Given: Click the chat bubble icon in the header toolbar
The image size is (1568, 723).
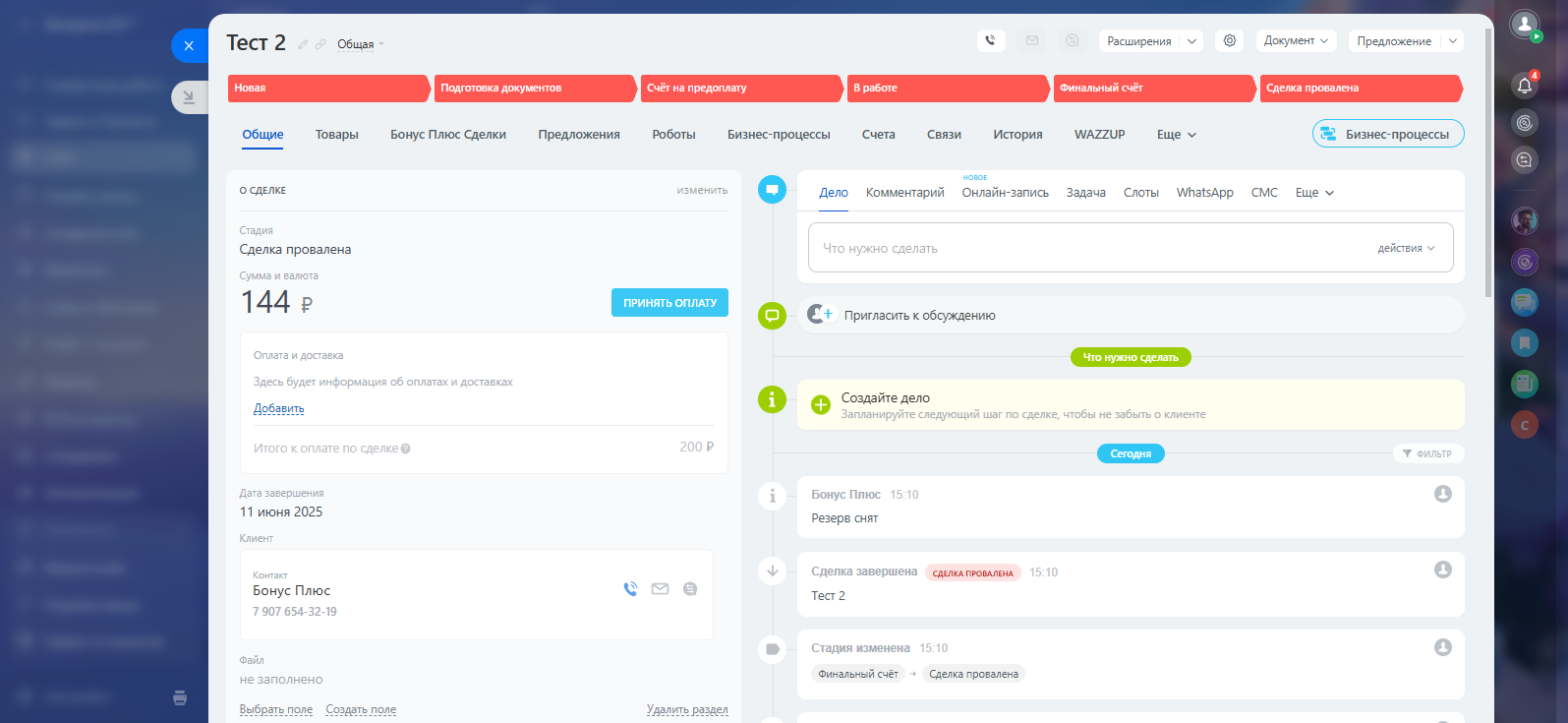Looking at the screenshot, I should (x=1073, y=40).
